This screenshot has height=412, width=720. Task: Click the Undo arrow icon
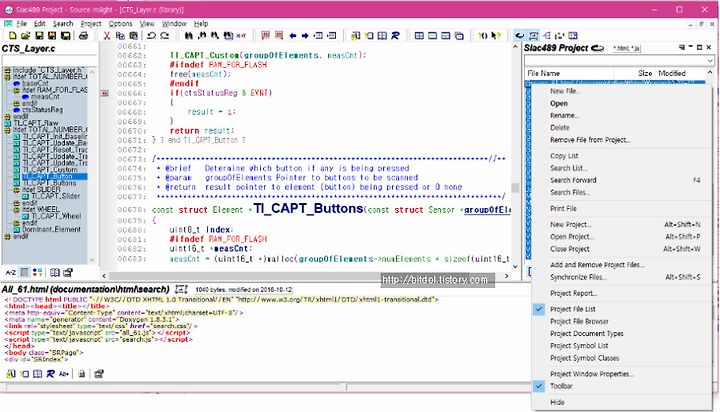152,35
